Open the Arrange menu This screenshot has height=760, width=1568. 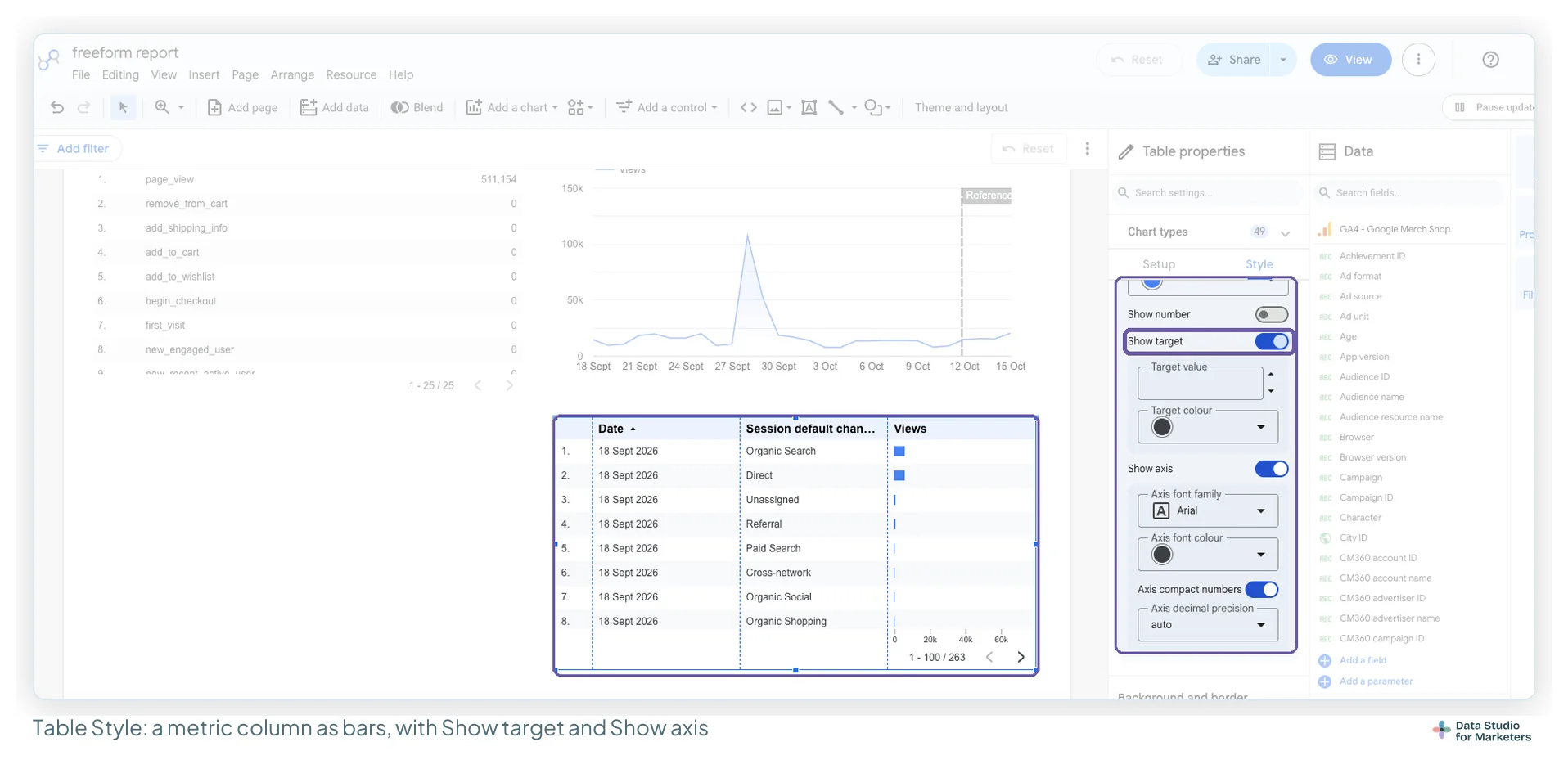[x=292, y=74]
